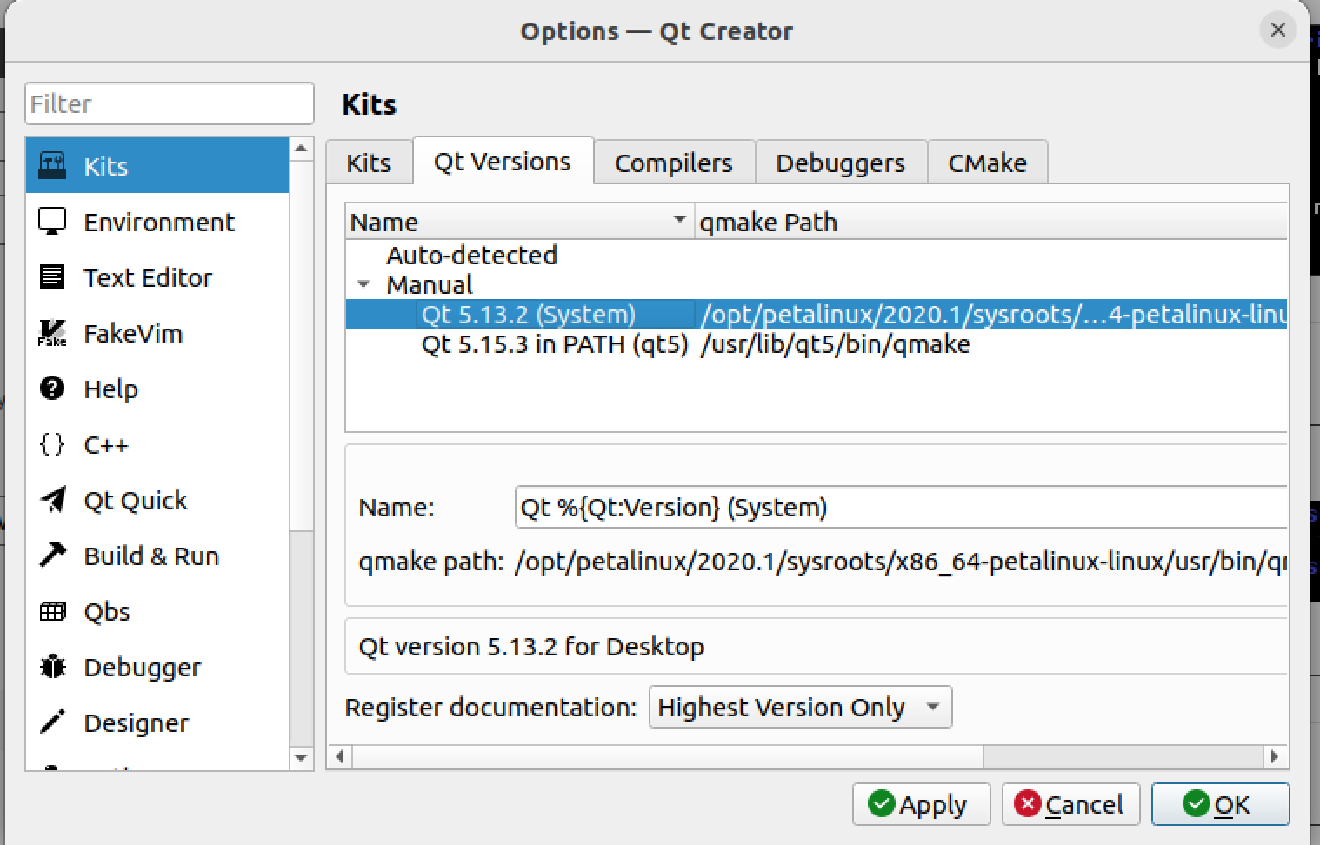Viewport: 1320px width, 845px height.
Task: Click the Cancel button
Action: [x=1069, y=804]
